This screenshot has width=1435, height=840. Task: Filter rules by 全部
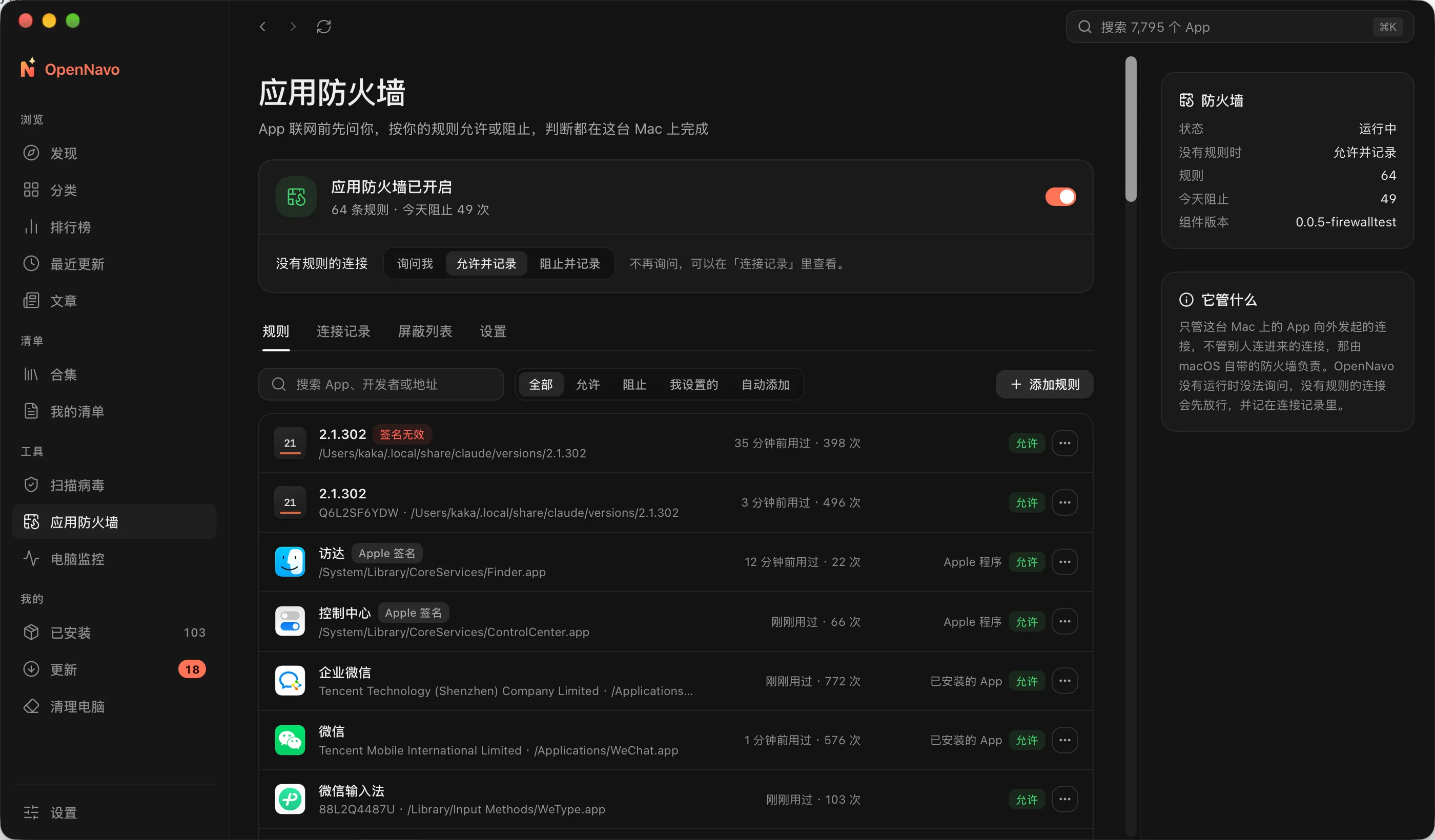click(540, 384)
